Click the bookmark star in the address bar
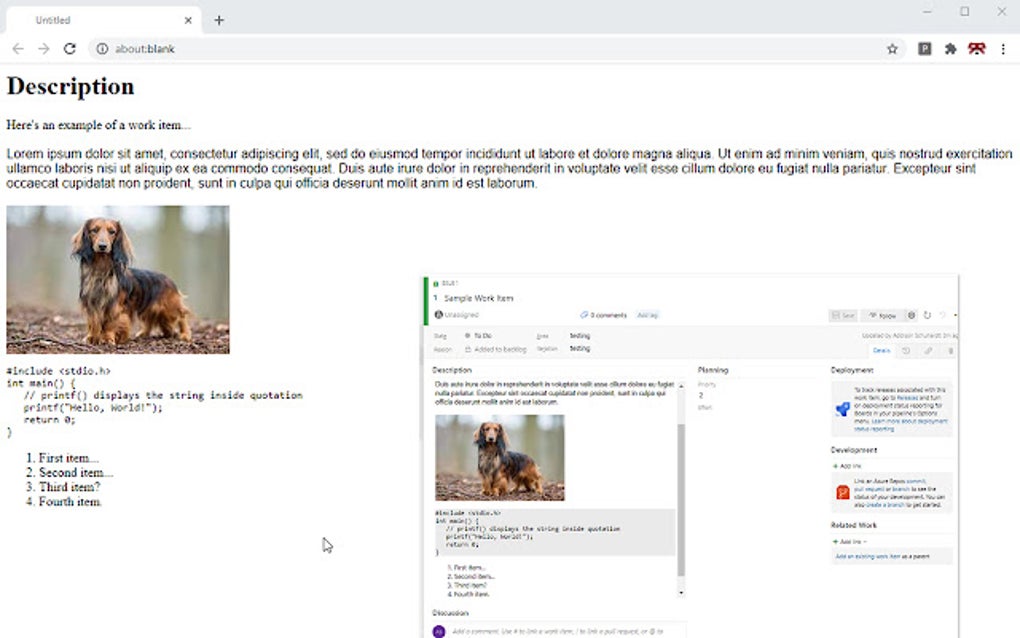The image size is (1020, 638). click(x=891, y=48)
